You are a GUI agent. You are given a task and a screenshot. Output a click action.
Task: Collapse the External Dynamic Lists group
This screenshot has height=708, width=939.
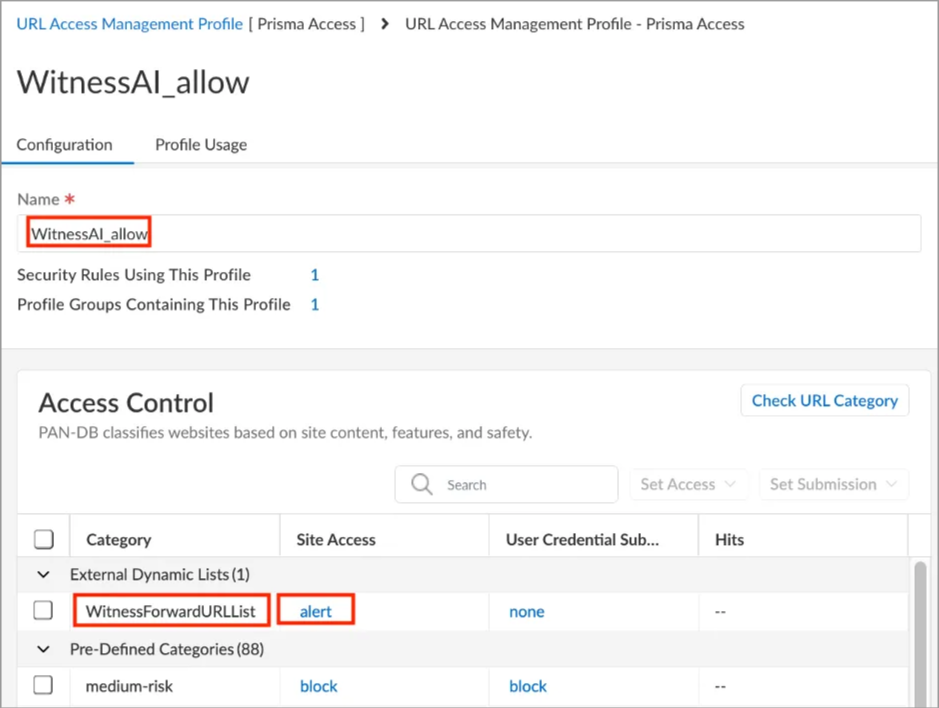coord(44,575)
